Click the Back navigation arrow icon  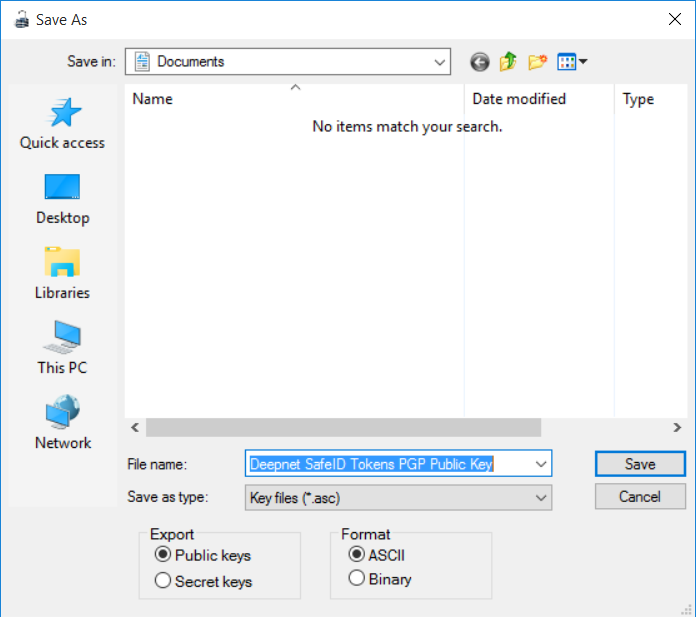click(480, 62)
